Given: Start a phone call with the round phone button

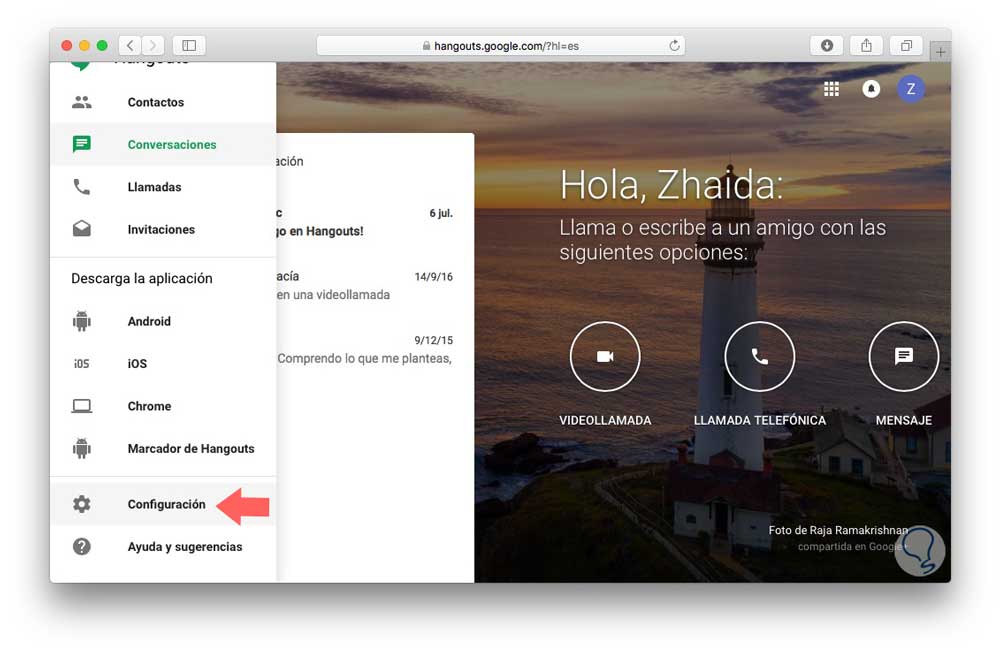Looking at the screenshot, I should (x=760, y=356).
